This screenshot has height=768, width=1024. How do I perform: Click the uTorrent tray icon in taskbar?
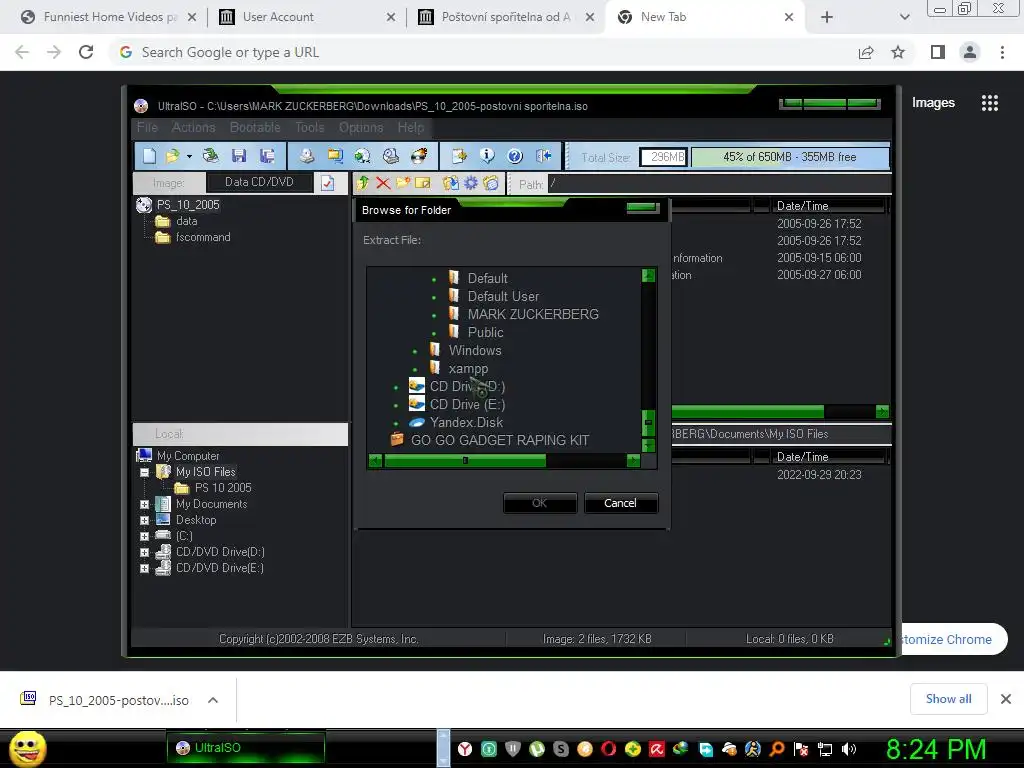[x=536, y=749]
